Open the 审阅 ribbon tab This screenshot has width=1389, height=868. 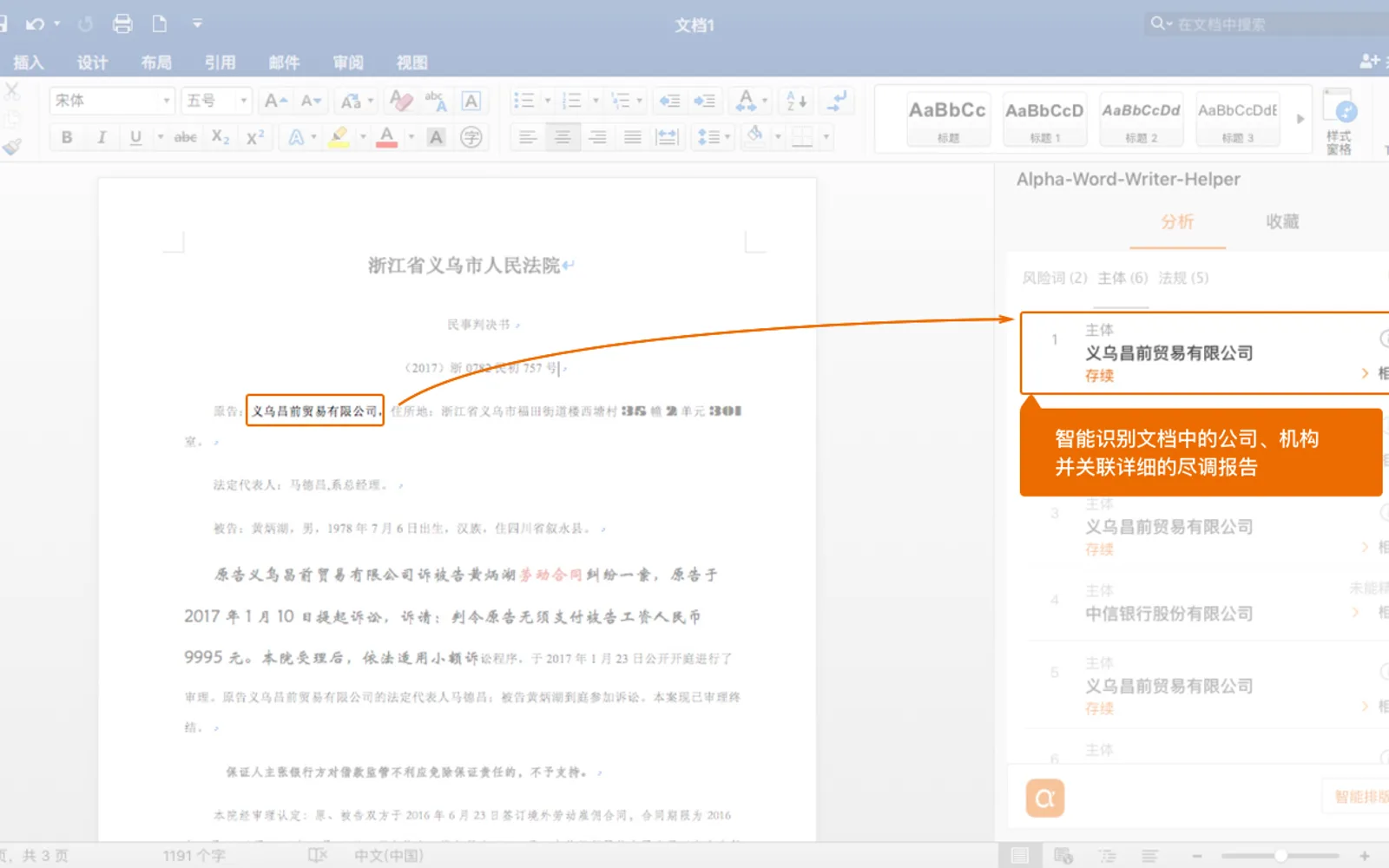click(348, 62)
